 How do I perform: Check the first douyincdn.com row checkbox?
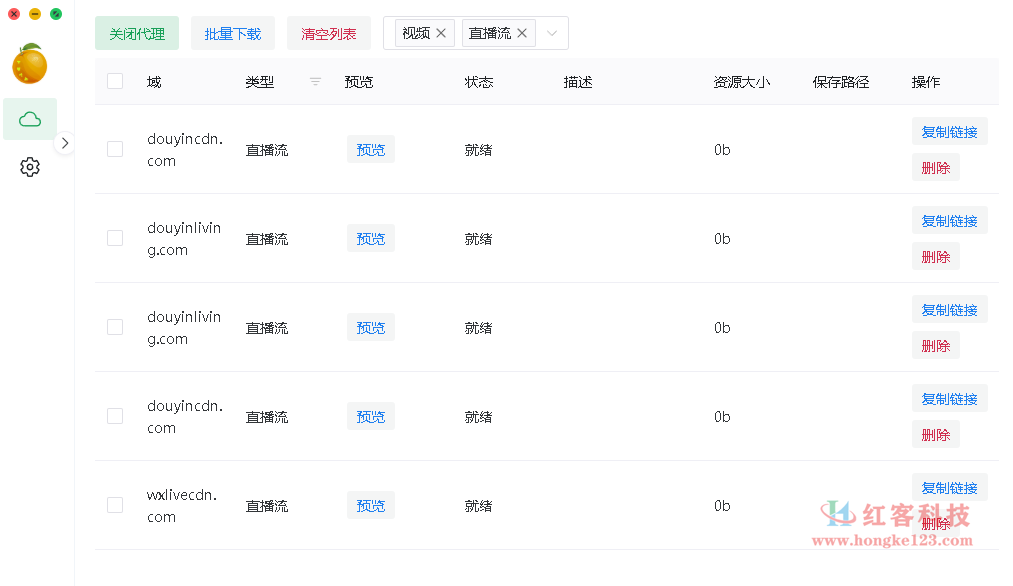point(115,149)
